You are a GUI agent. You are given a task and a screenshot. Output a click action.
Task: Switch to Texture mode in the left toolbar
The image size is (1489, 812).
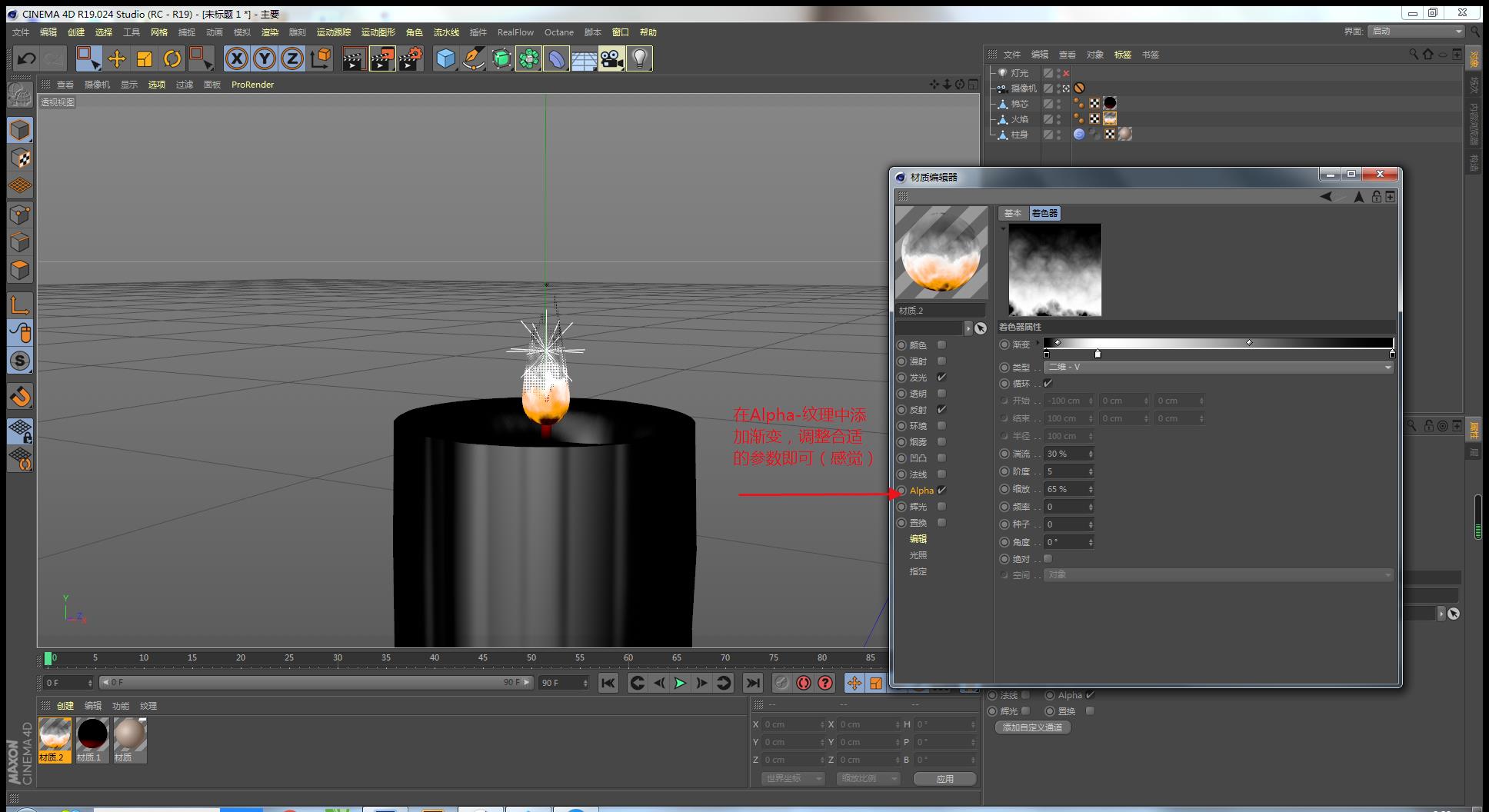(20, 158)
